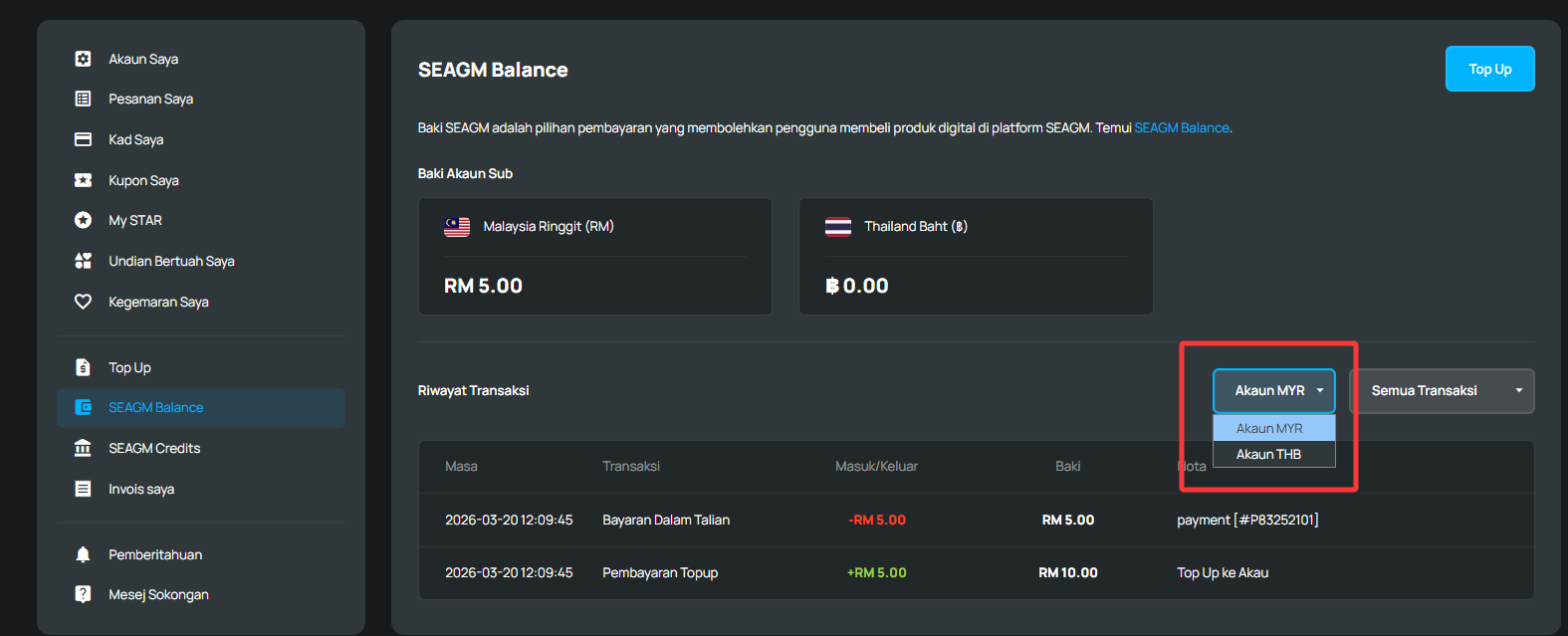Click the -RM 5.00 amount

877,520
